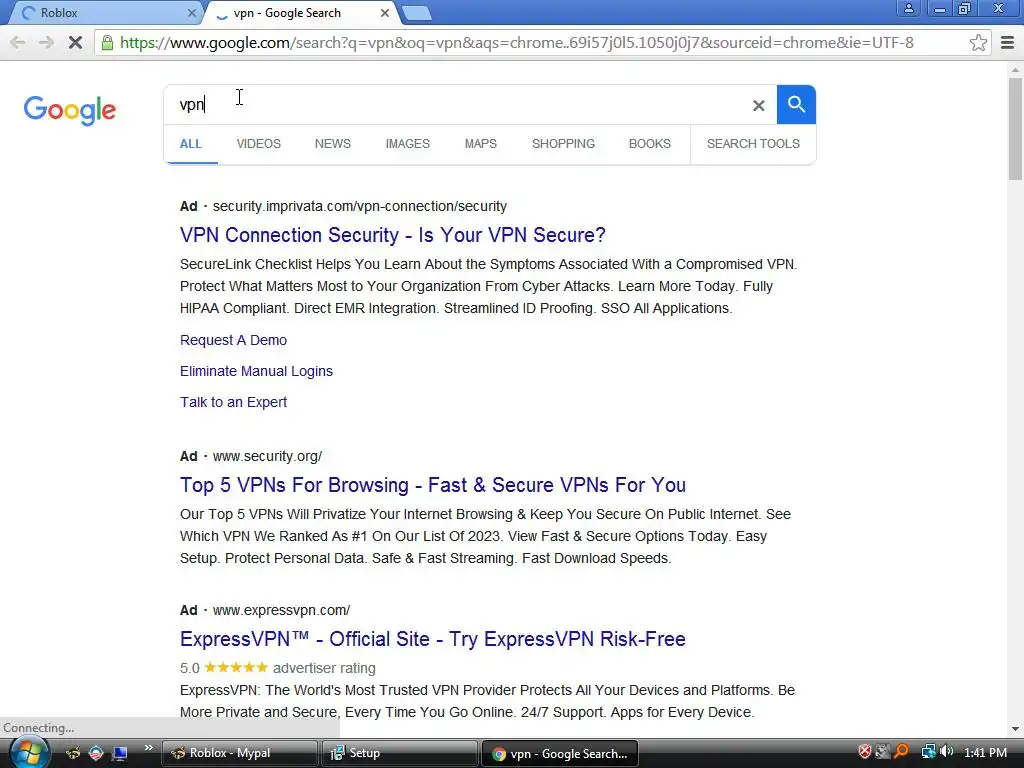Screen dimensions: 1024x768
Task: Expand quick launch overflow chevron
Action: click(149, 748)
